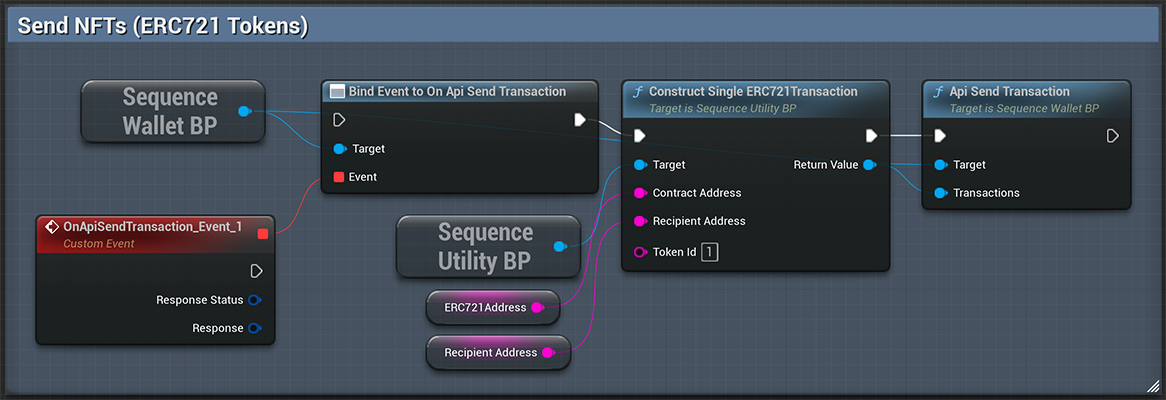This screenshot has width=1166, height=400.
Task: Click Bind Event node's execution output pin
Action: [x=580, y=120]
